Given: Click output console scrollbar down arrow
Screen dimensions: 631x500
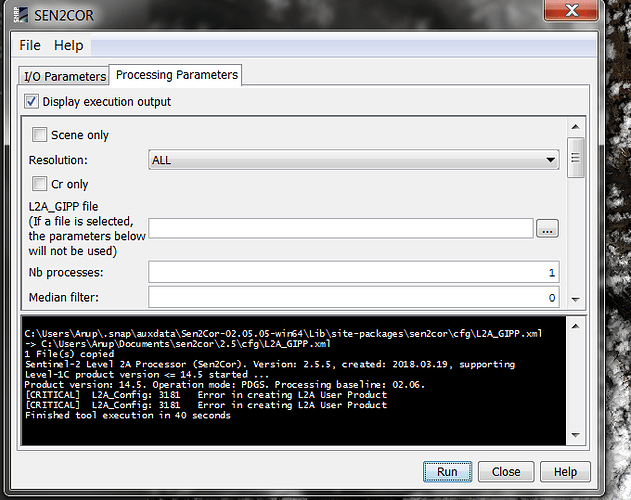Looking at the screenshot, I should 575,435.
